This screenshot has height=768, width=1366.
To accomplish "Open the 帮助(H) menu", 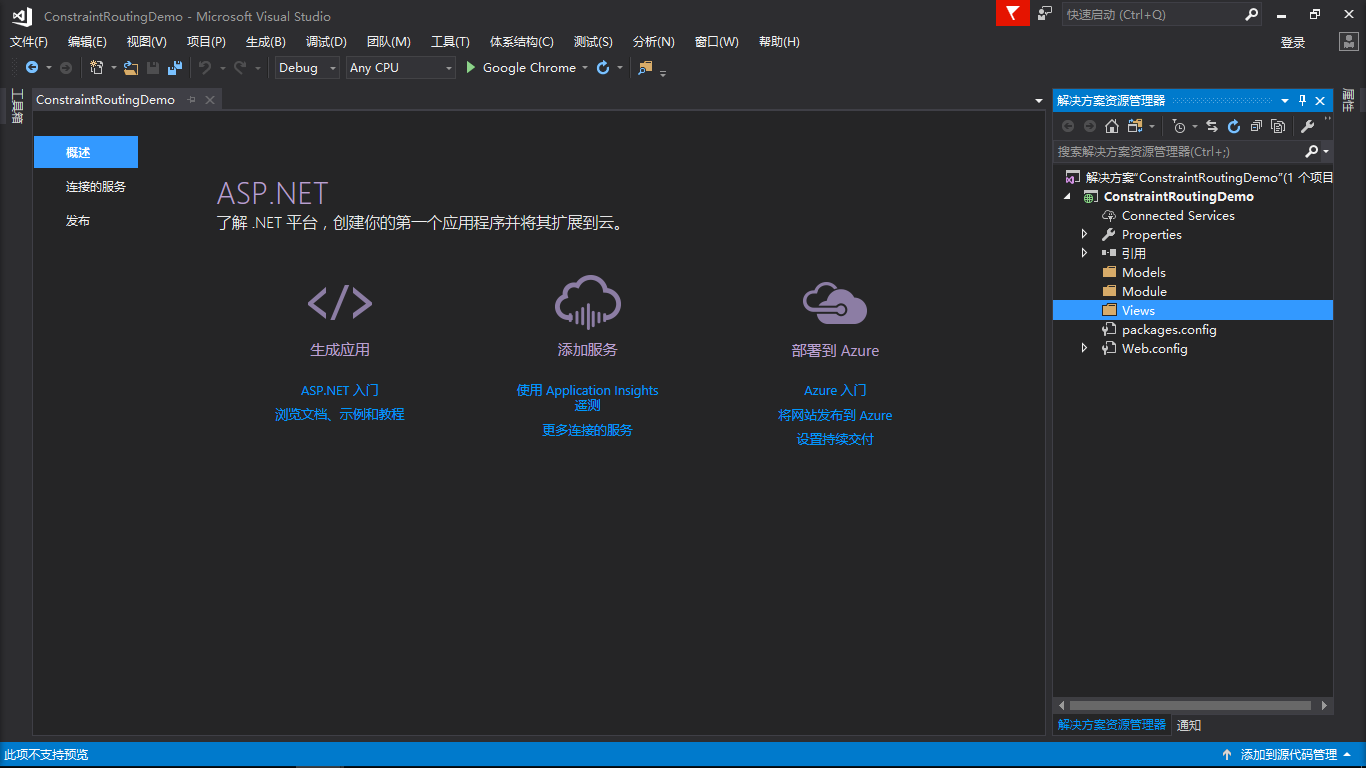I will 779,41.
